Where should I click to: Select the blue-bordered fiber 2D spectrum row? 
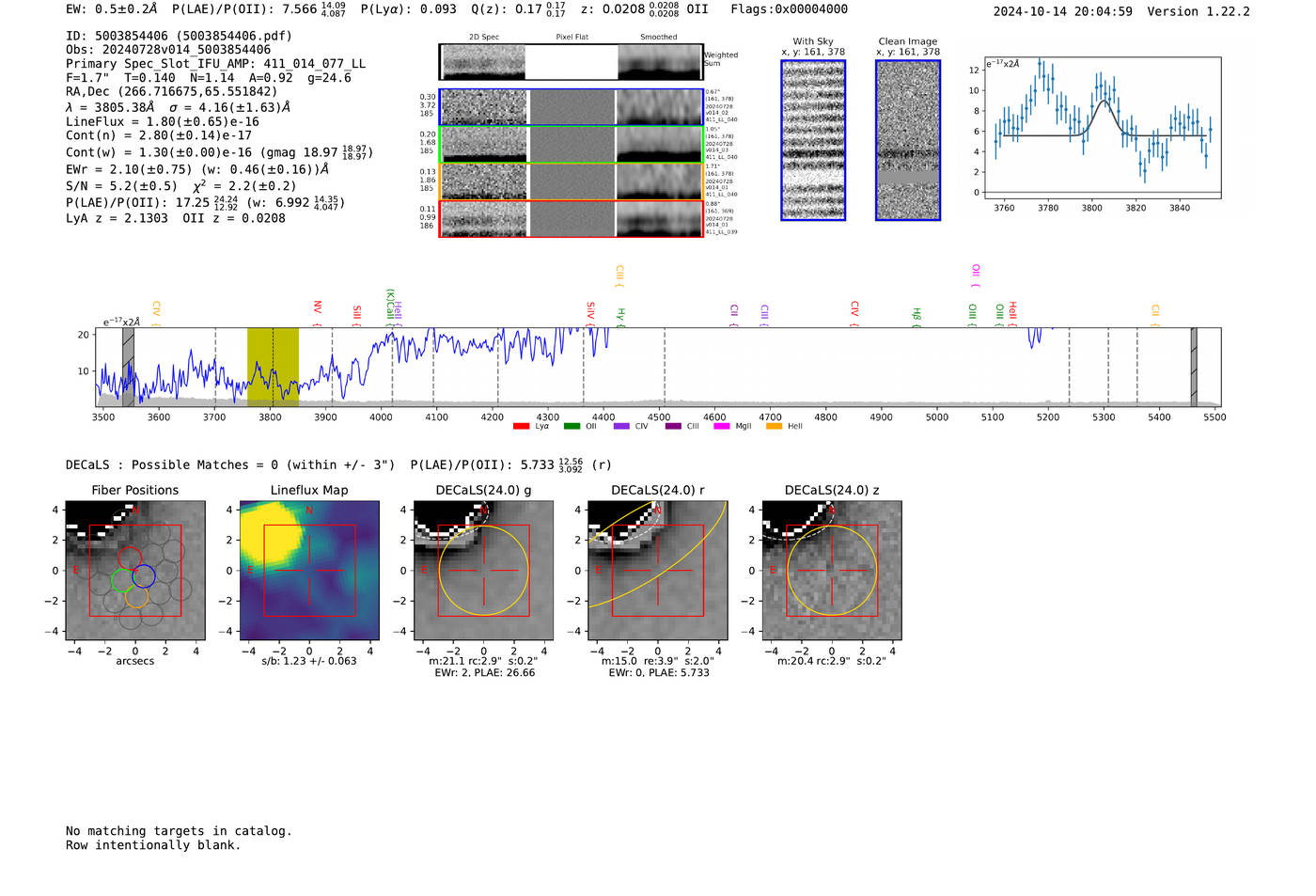(x=571, y=107)
